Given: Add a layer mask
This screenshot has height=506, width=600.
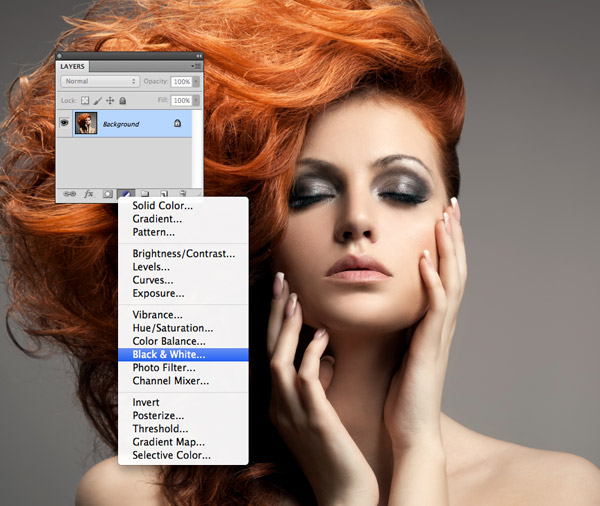Looking at the screenshot, I should [x=108, y=194].
